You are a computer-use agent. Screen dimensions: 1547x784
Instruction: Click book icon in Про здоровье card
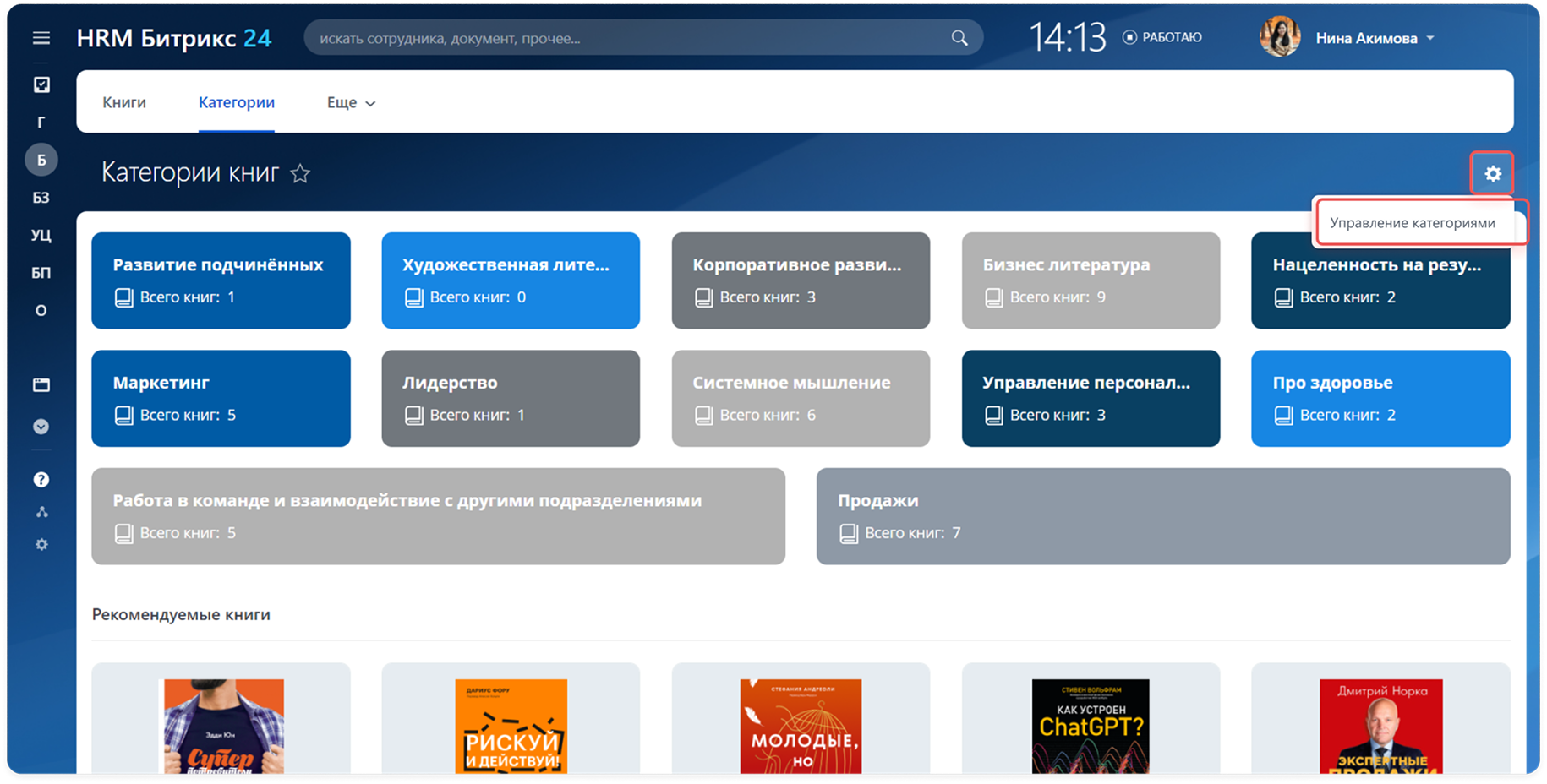click(x=1283, y=416)
